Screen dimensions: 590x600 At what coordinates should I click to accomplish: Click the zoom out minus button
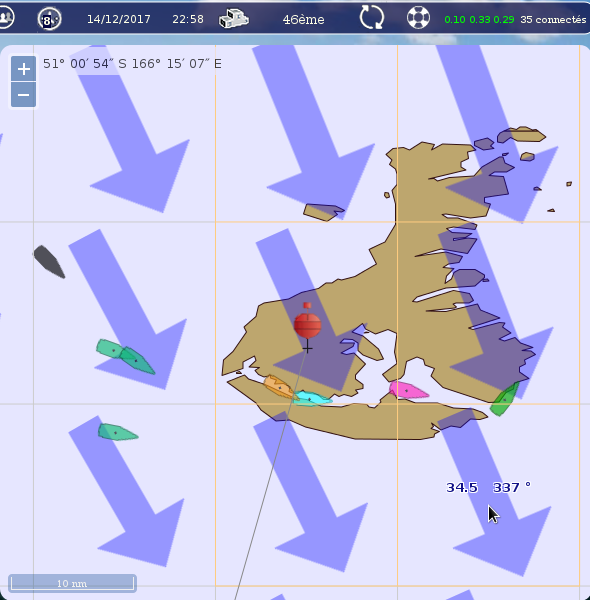(x=24, y=95)
